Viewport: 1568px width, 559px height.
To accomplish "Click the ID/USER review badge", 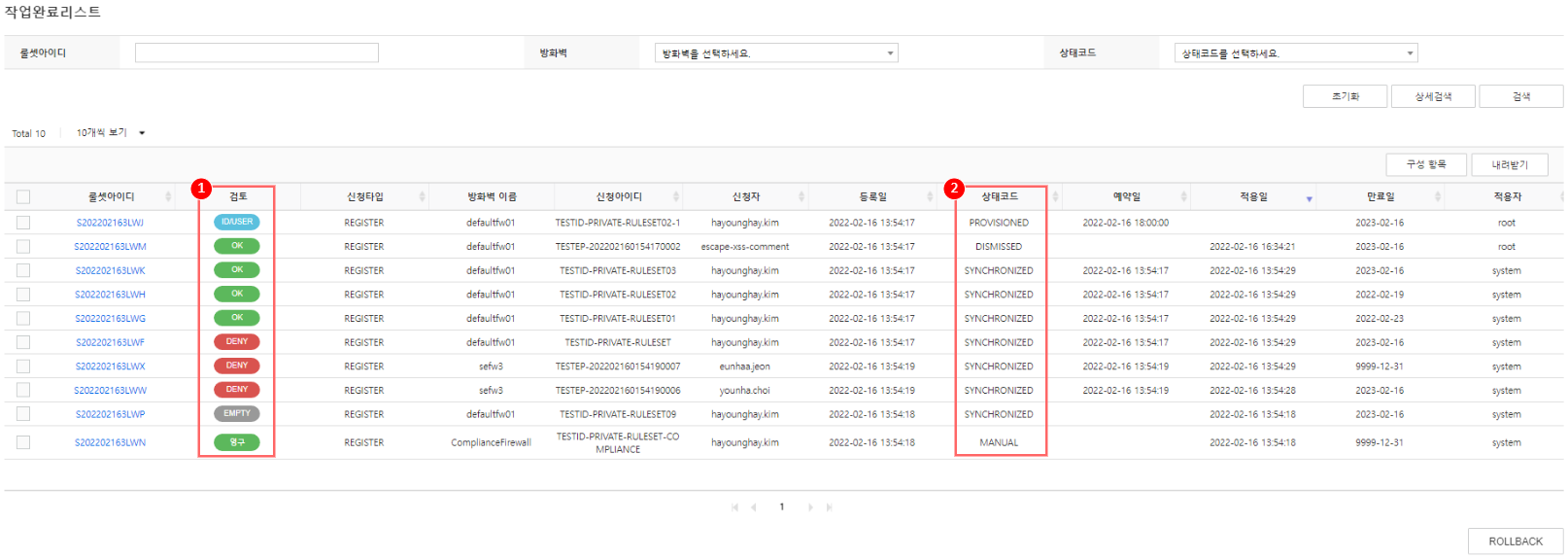I will click(x=237, y=222).
